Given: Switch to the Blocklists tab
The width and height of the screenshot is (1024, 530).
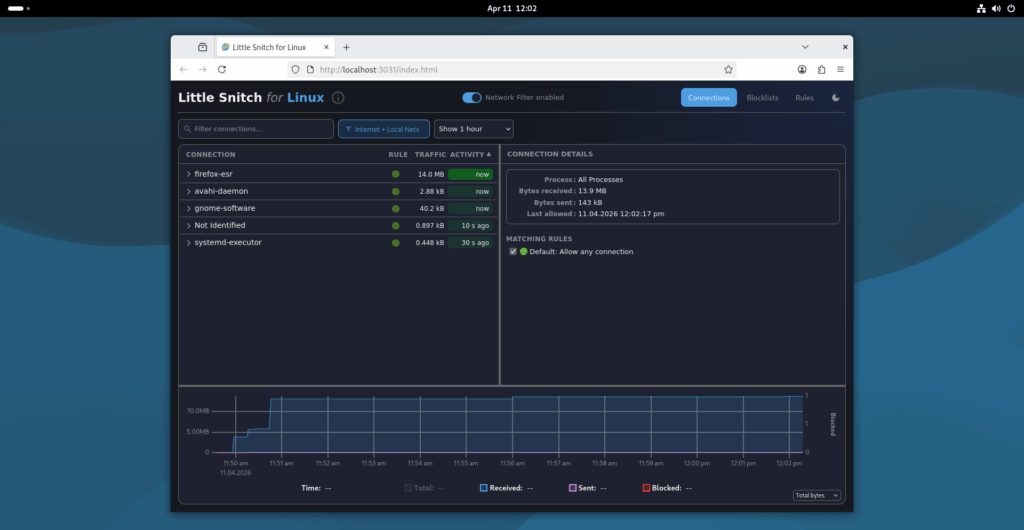Looking at the screenshot, I should coord(762,97).
